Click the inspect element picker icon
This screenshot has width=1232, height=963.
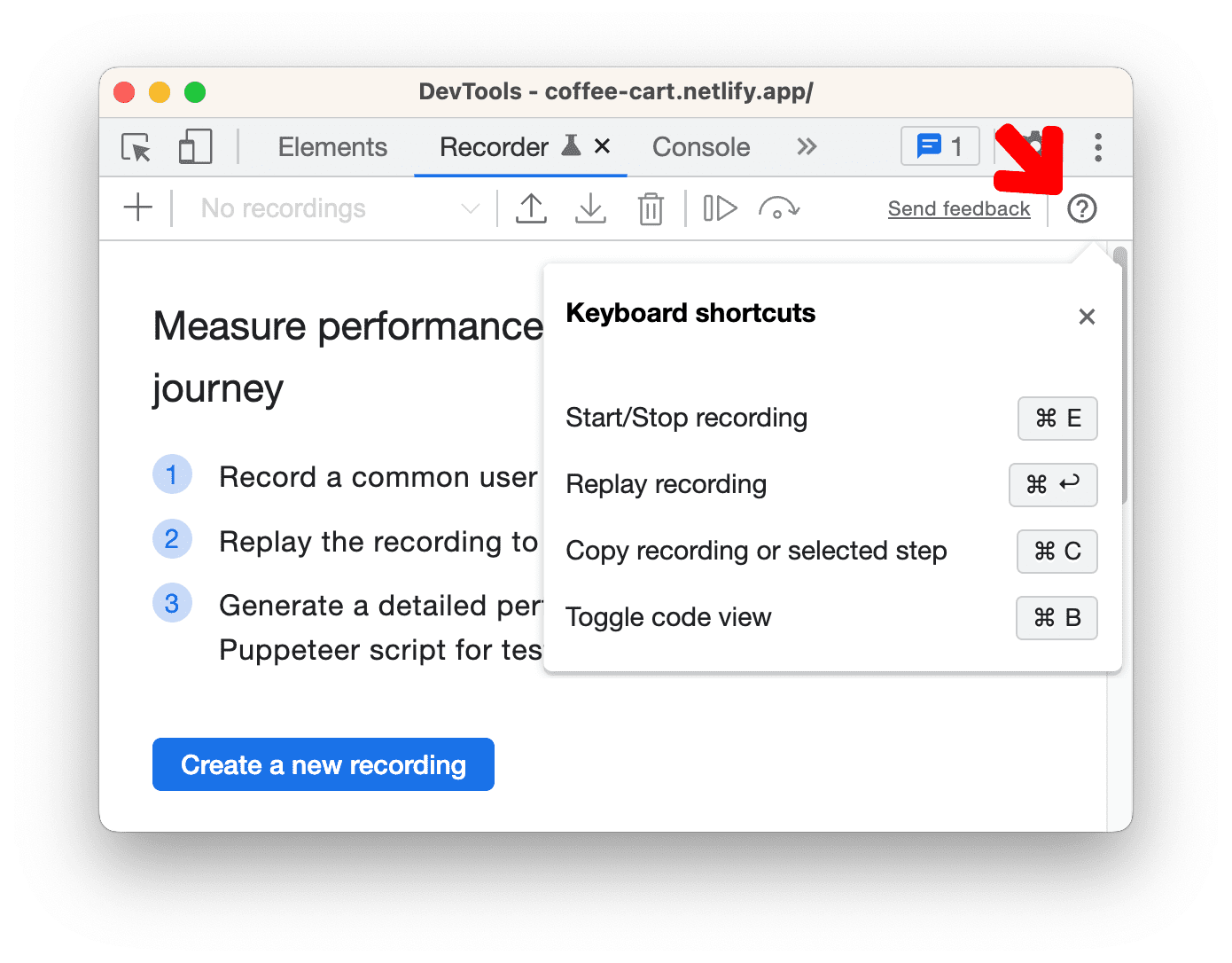coord(136,147)
